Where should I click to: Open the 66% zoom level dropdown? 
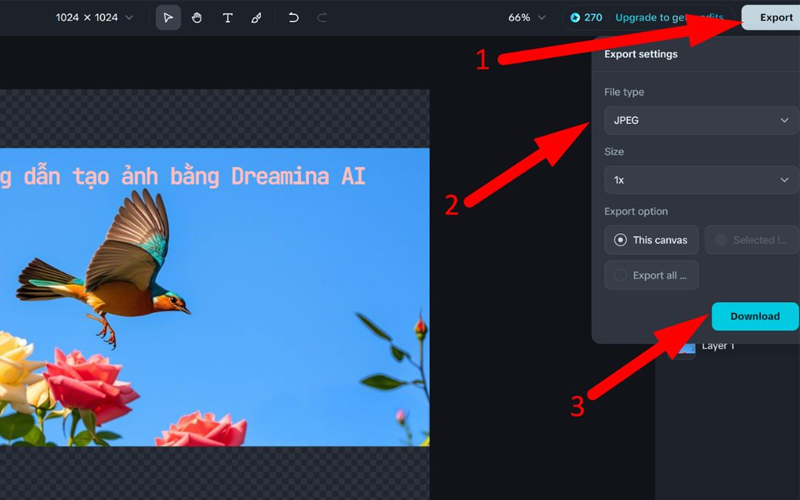[527, 18]
